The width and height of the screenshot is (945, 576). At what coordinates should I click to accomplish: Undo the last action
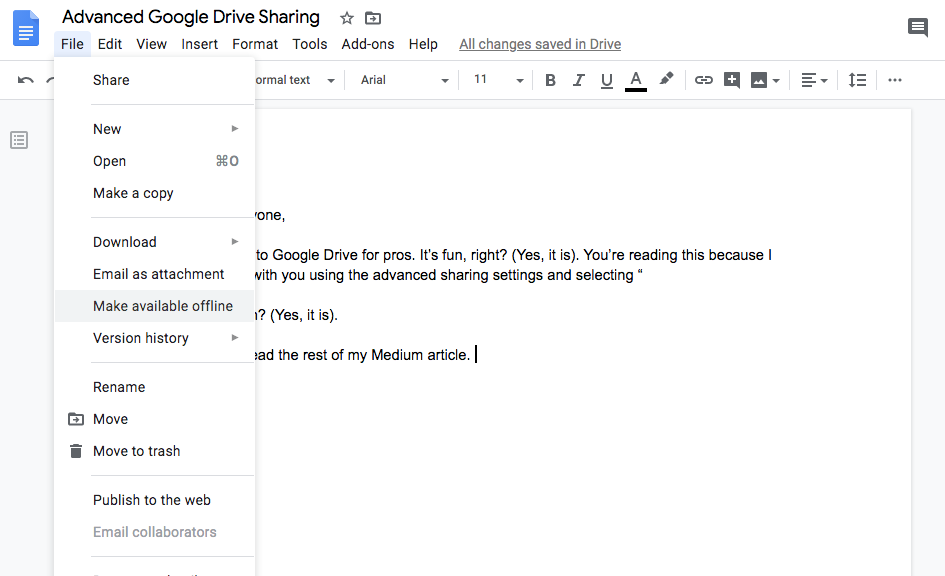(x=25, y=80)
